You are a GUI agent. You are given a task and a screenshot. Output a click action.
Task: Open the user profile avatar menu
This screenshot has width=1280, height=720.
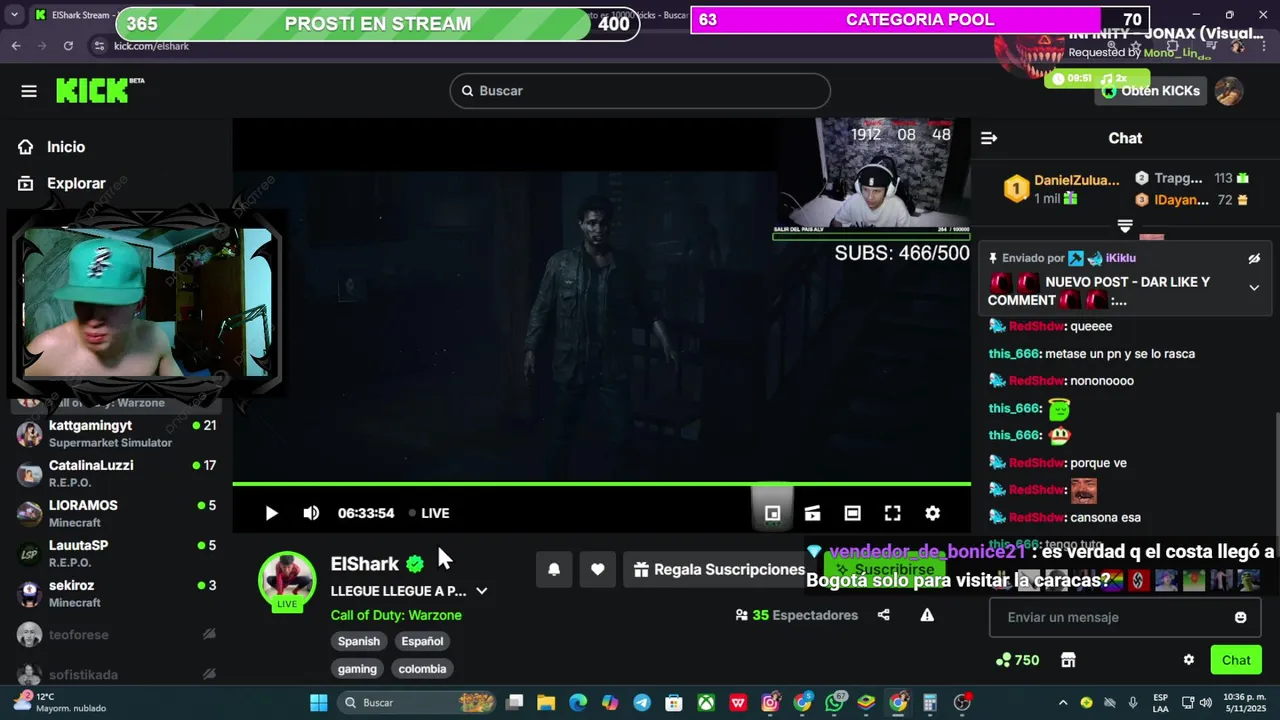click(x=1229, y=91)
